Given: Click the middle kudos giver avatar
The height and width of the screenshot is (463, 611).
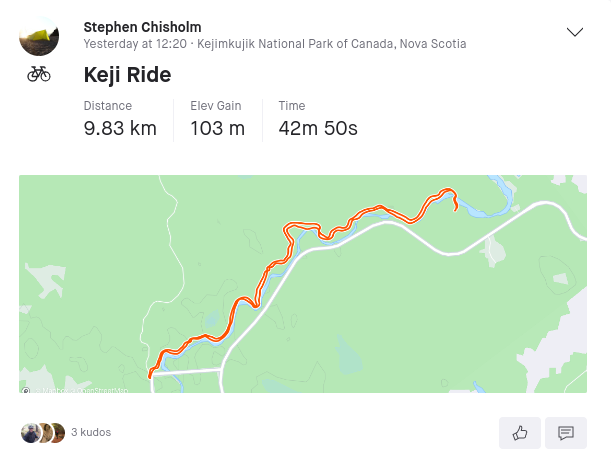Looking at the screenshot, I should pos(43,433).
